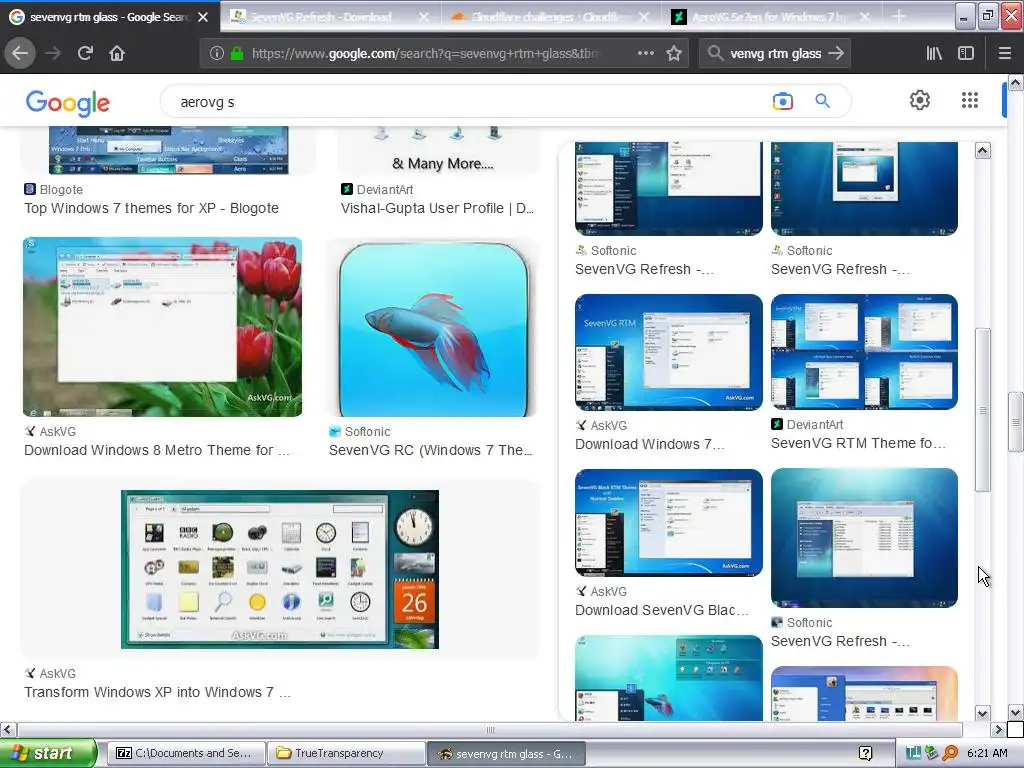Viewport: 1024px width, 768px height.
Task: Click the search bar magnifier icon in toolbar
Action: click(x=715, y=54)
